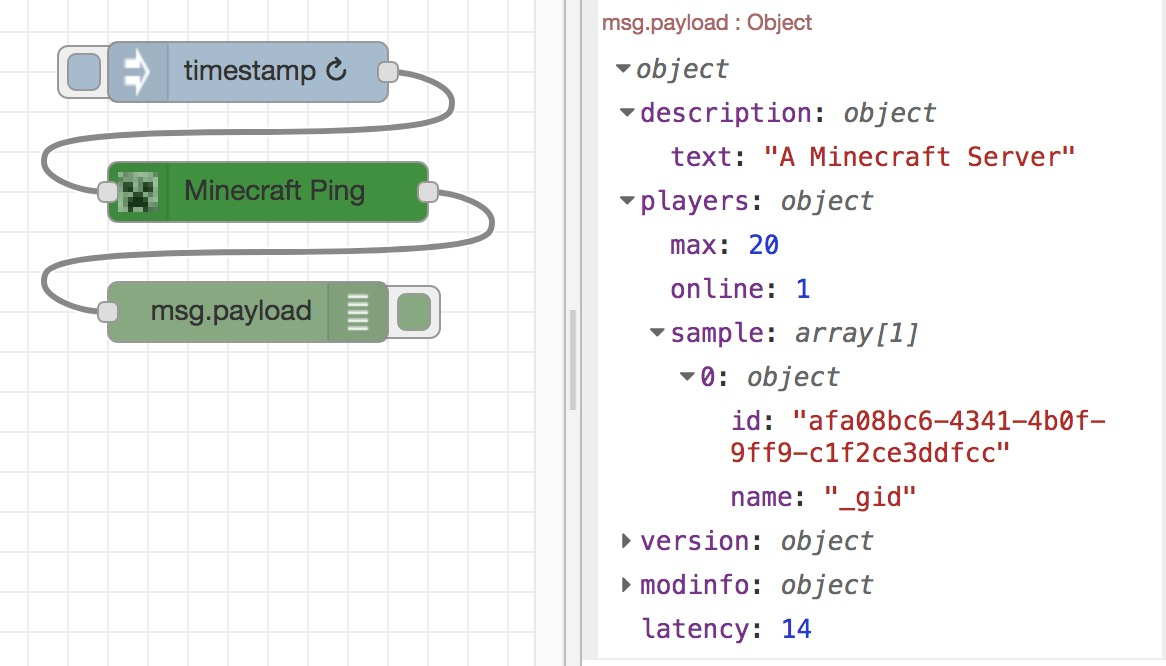
Task: Expand the version object
Action: [x=626, y=540]
